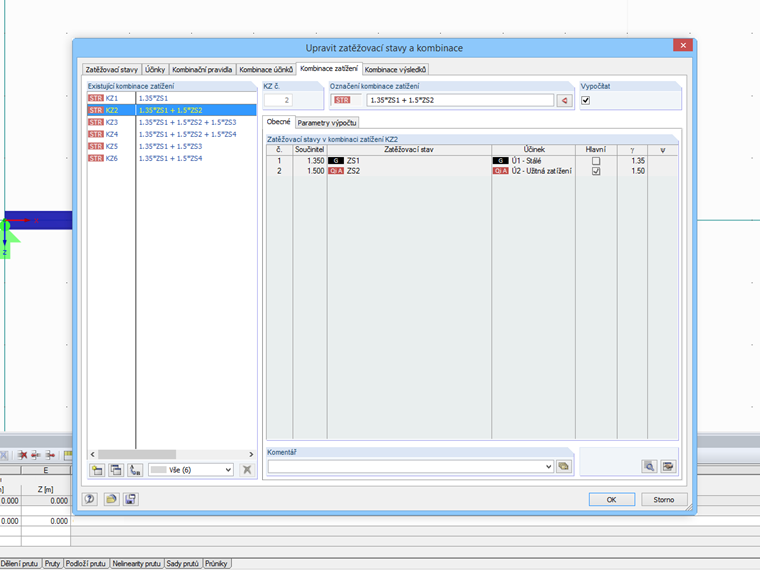Click the renumber combinations icon
760x570 pixels.
(135, 470)
